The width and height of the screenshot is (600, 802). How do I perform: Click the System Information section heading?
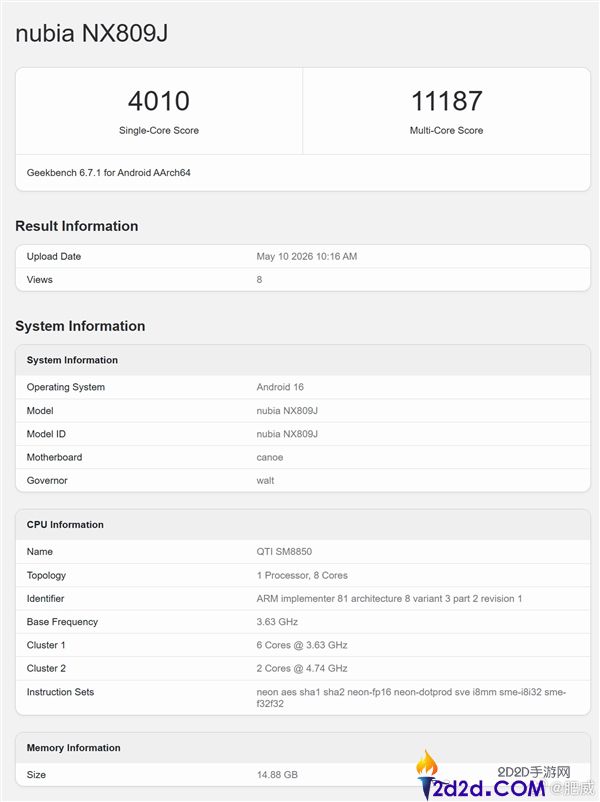tap(80, 326)
